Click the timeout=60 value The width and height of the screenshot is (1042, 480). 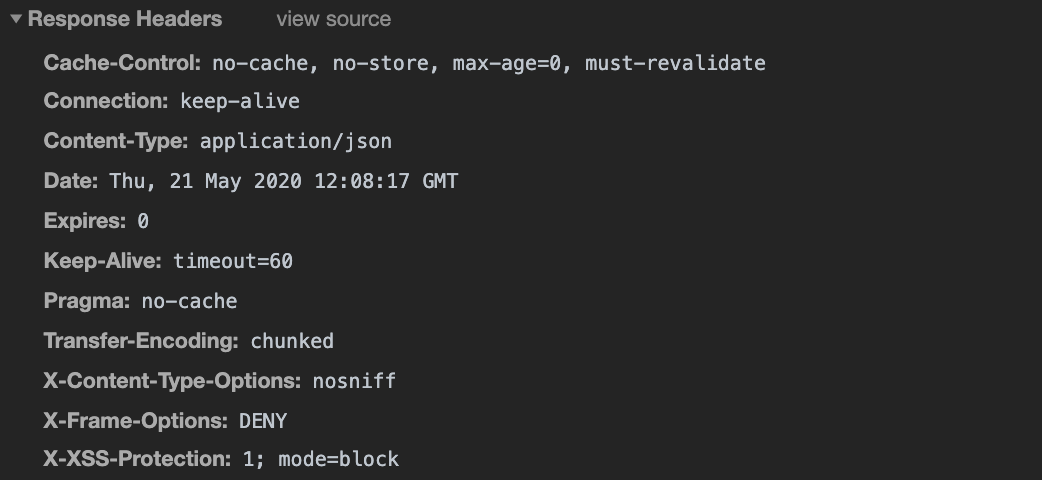(x=233, y=261)
